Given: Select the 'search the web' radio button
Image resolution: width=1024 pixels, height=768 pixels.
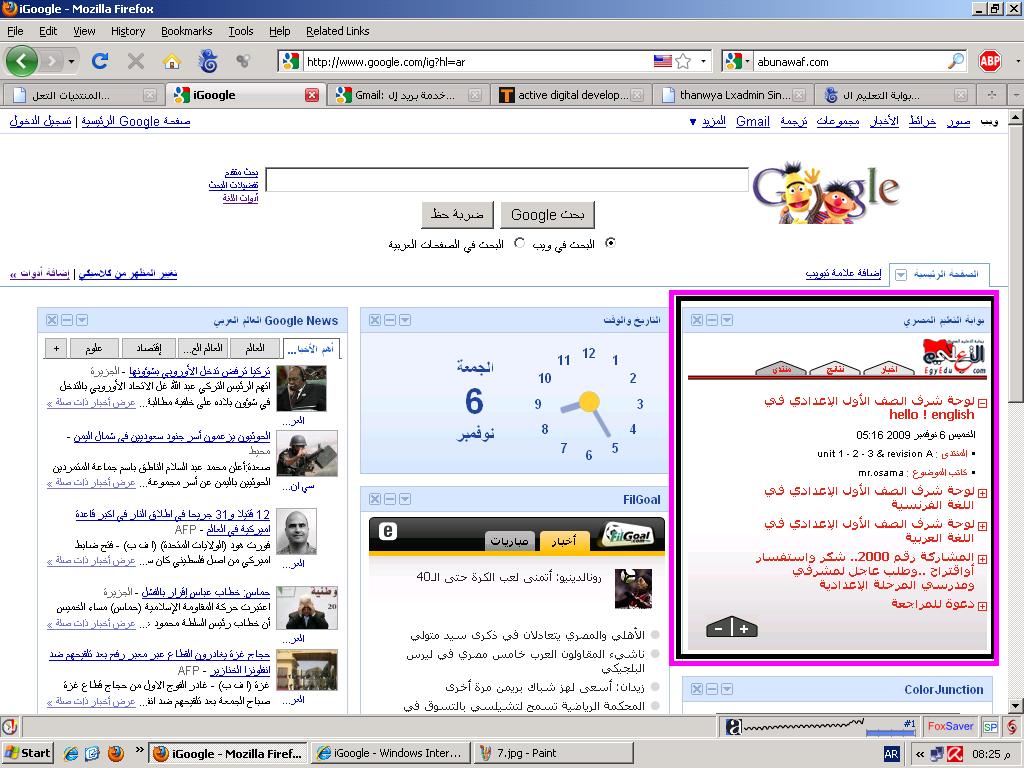Looking at the screenshot, I should pyautogui.click(x=611, y=243).
